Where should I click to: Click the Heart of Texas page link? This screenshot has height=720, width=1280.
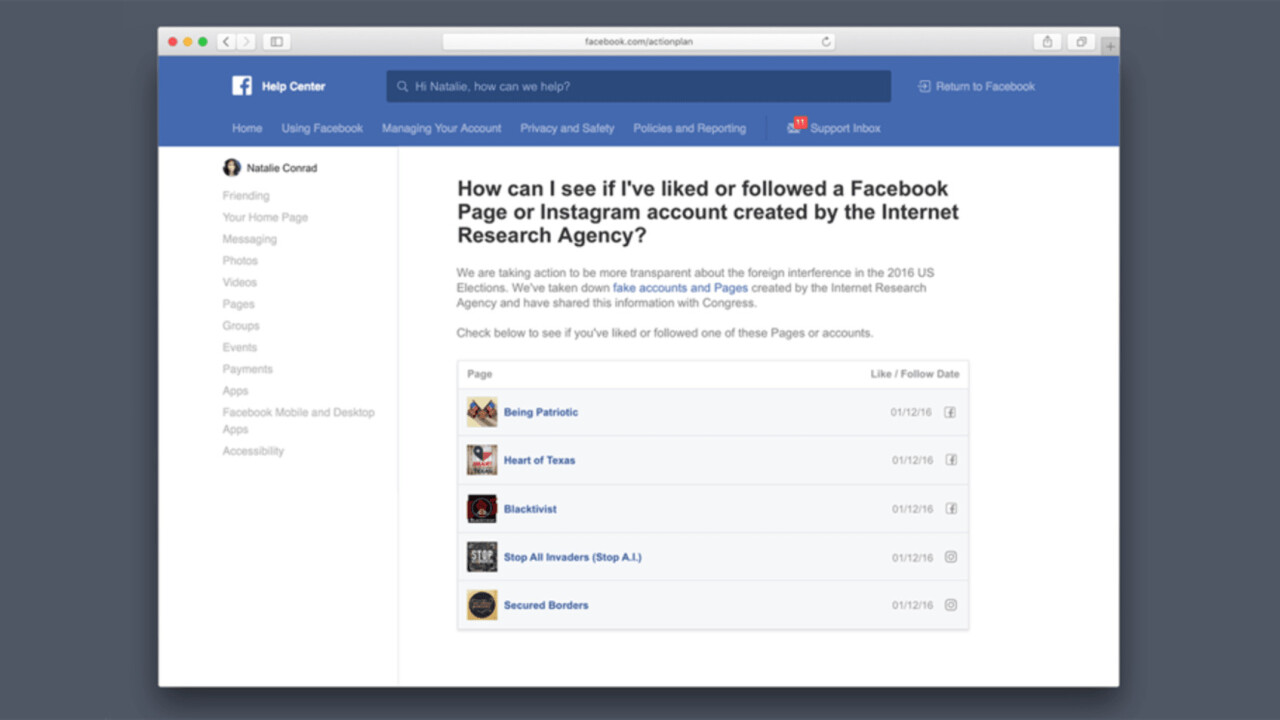[x=539, y=460]
